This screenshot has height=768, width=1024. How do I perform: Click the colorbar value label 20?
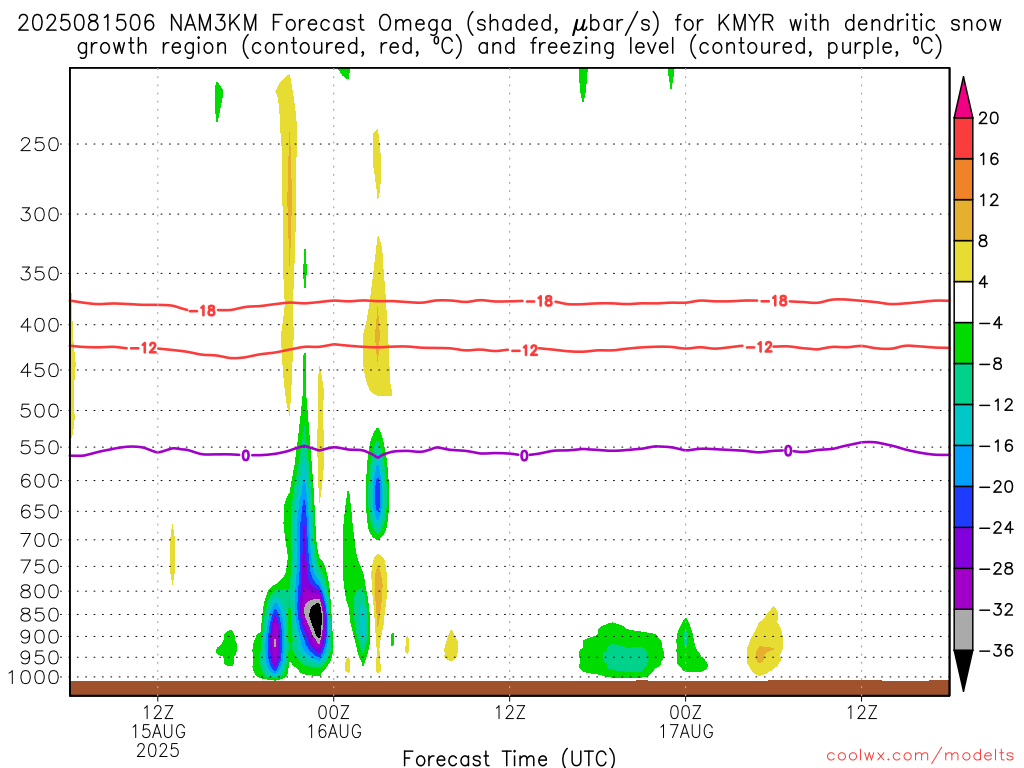(x=989, y=118)
